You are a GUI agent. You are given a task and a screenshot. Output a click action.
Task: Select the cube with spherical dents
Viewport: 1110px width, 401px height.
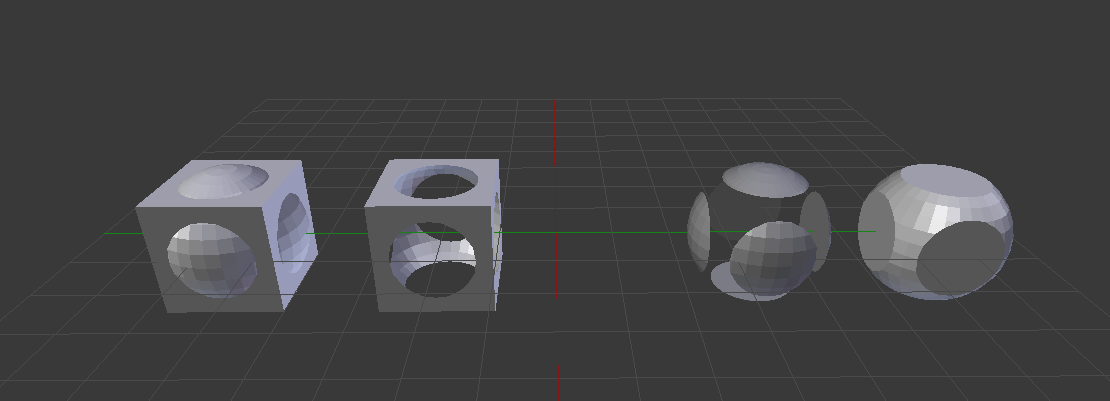point(225,236)
